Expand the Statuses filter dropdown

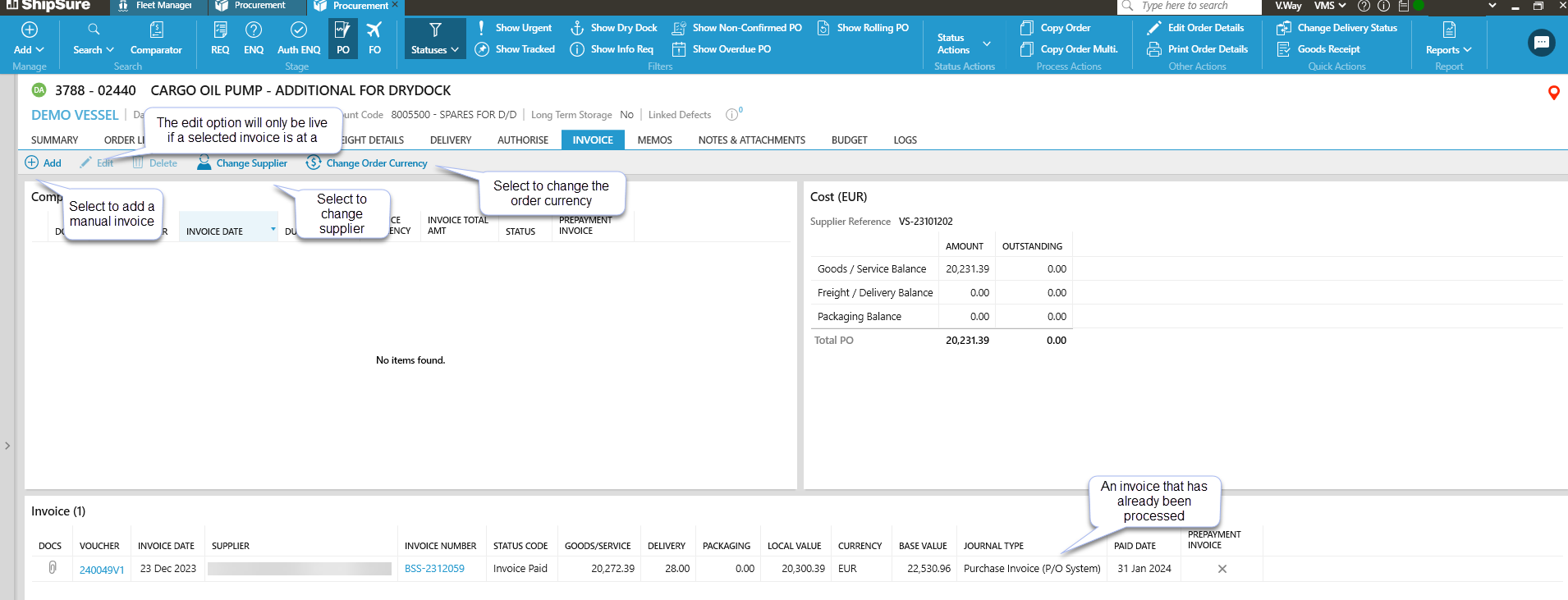(435, 39)
